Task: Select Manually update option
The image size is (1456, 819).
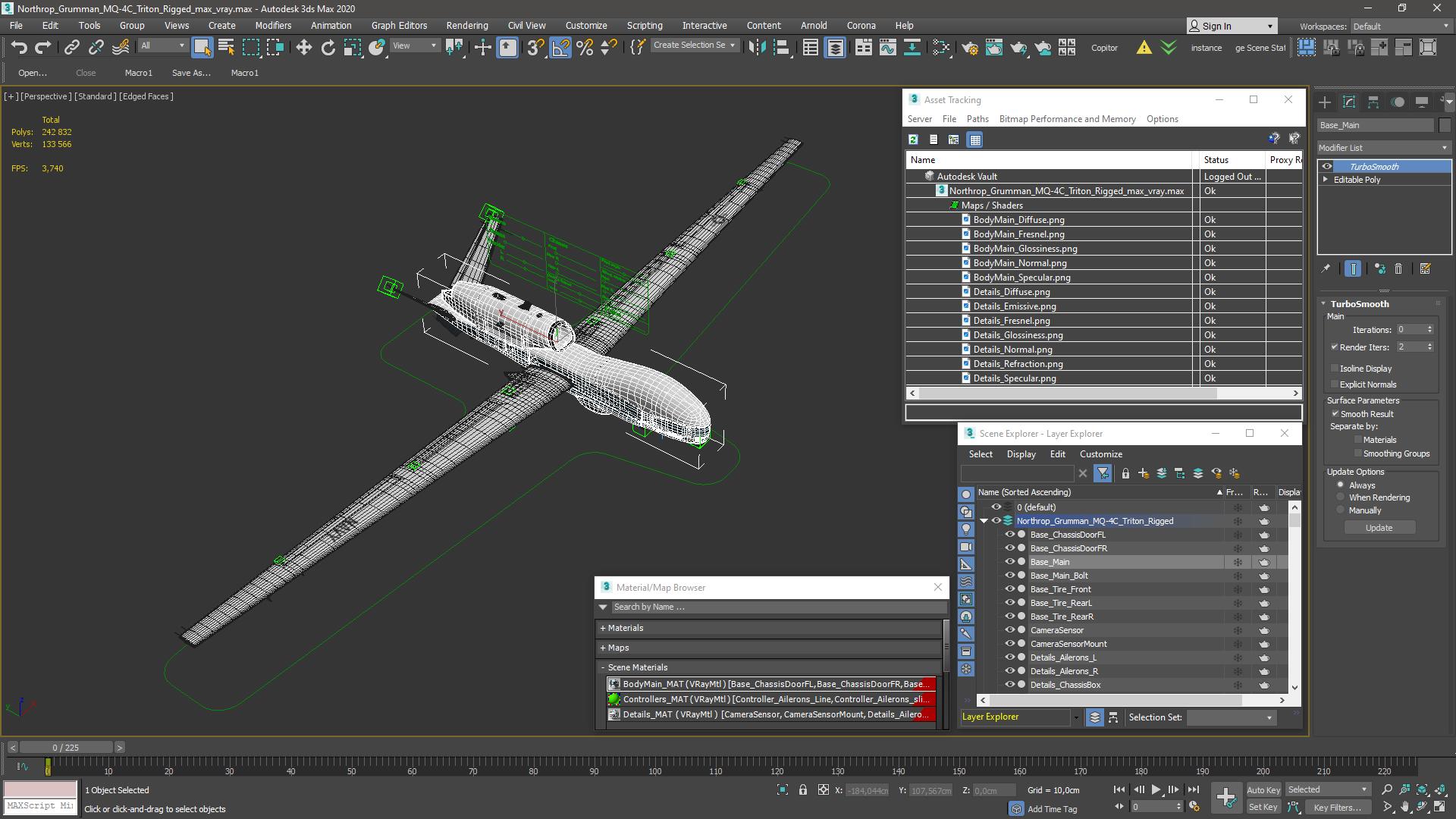Action: [x=1341, y=510]
